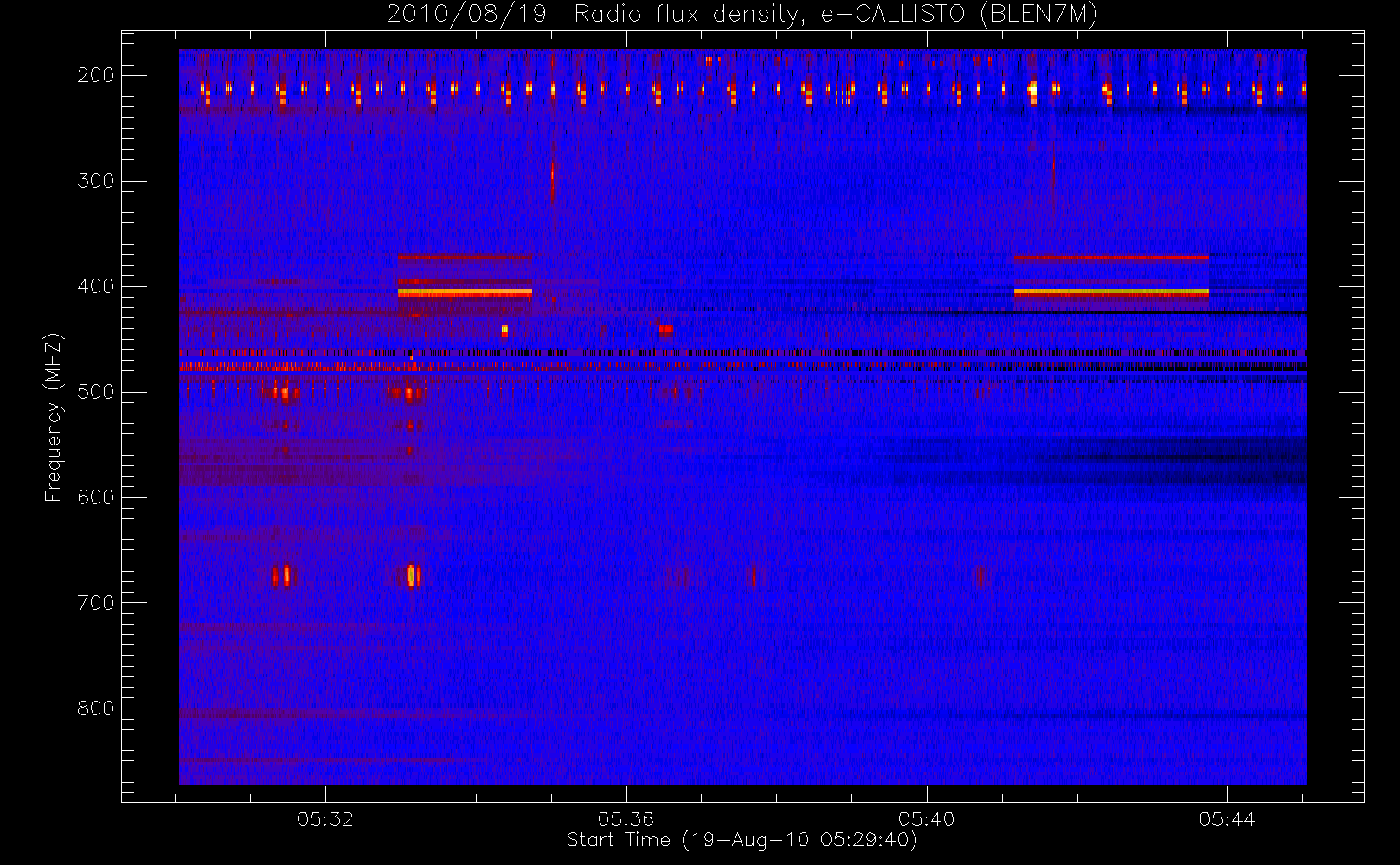Select the 500 frequency tick label

point(95,392)
